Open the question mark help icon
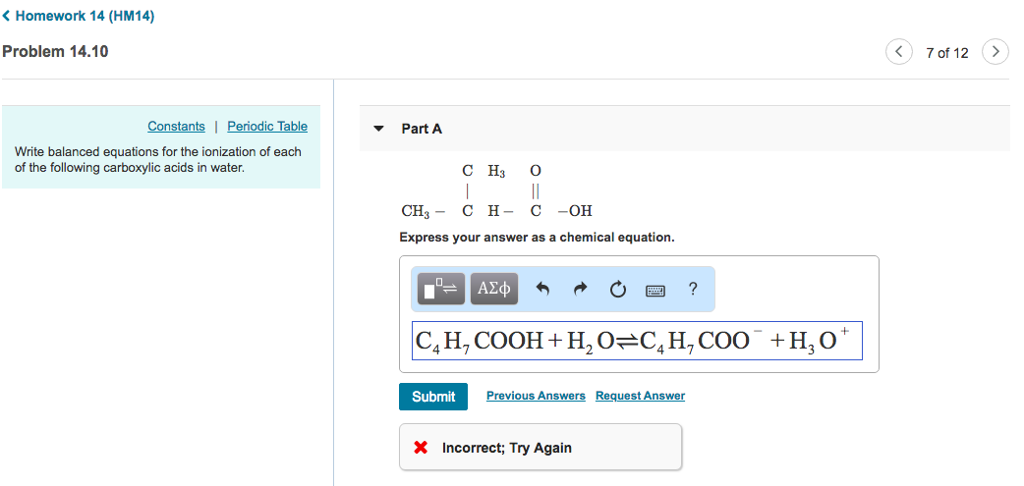The width and height of the screenshot is (1024, 486). coord(693,289)
